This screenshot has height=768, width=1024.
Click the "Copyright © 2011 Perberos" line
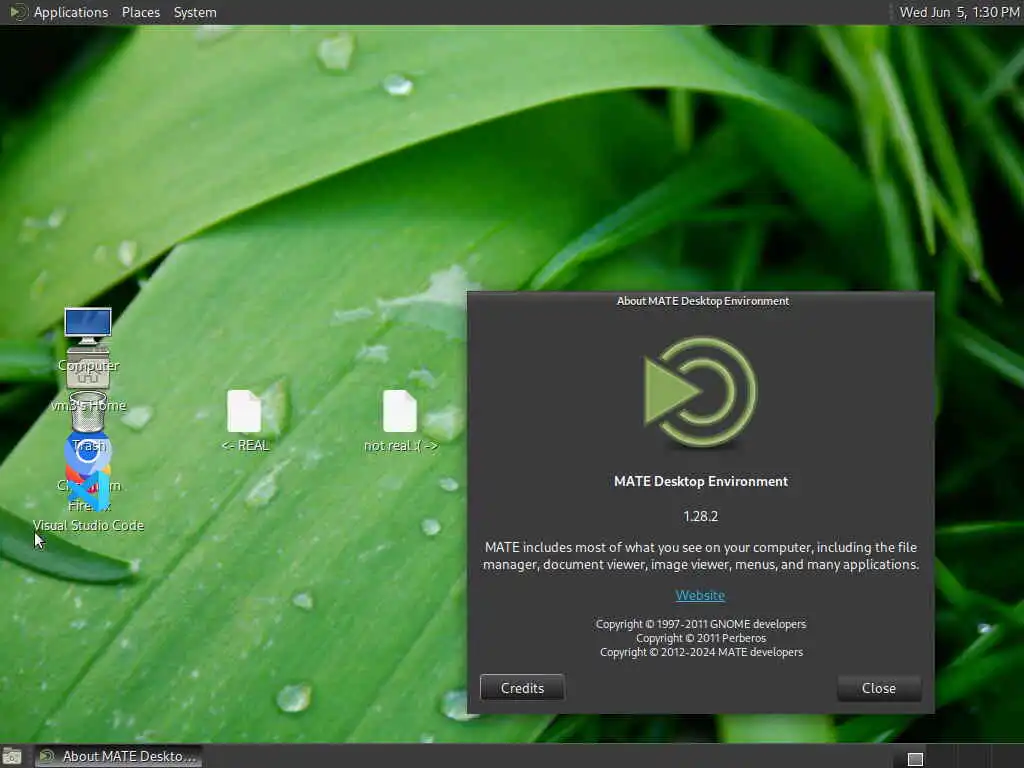pyautogui.click(x=700, y=638)
